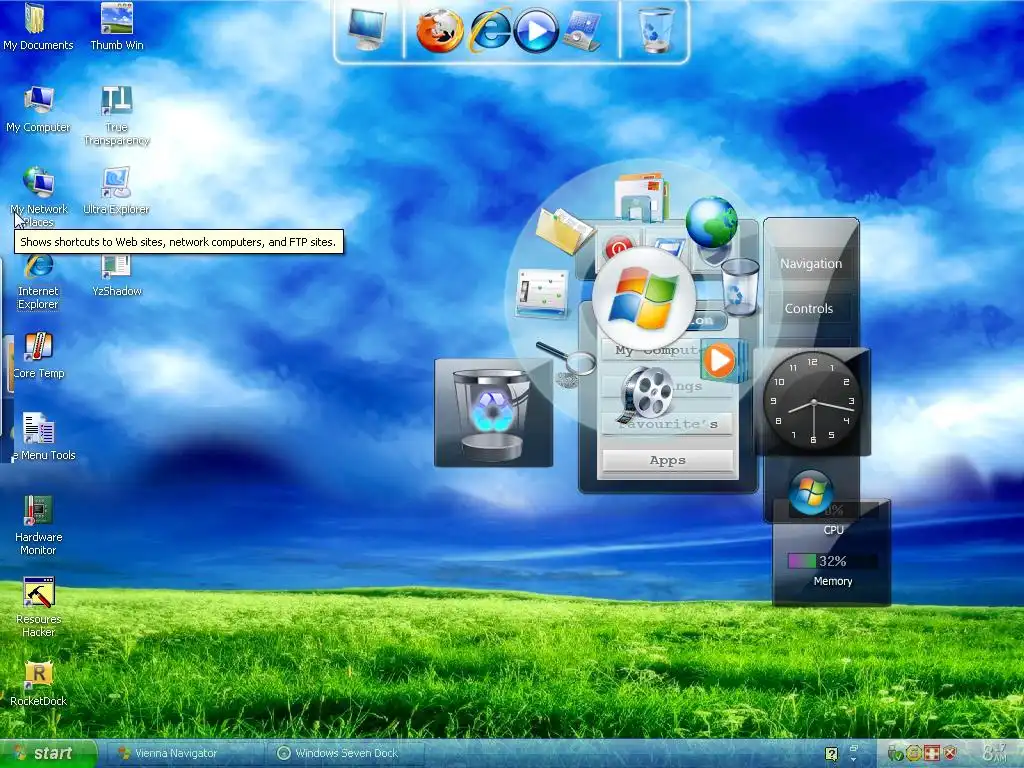Image resolution: width=1024 pixels, height=768 pixels.
Task: Select the My Computer desktop icon
Action: pos(39,108)
